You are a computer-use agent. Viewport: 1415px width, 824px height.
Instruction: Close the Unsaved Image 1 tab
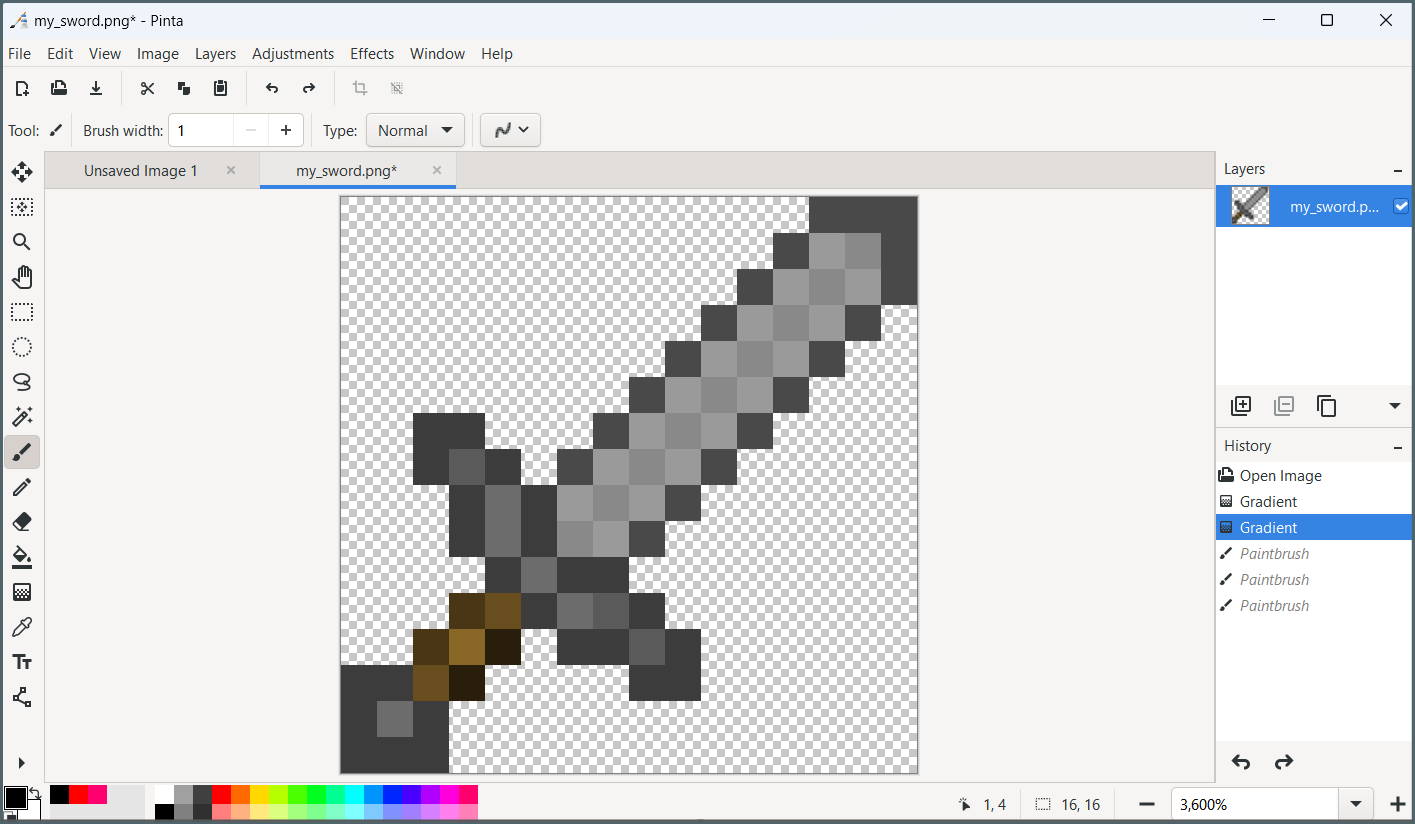(231, 170)
